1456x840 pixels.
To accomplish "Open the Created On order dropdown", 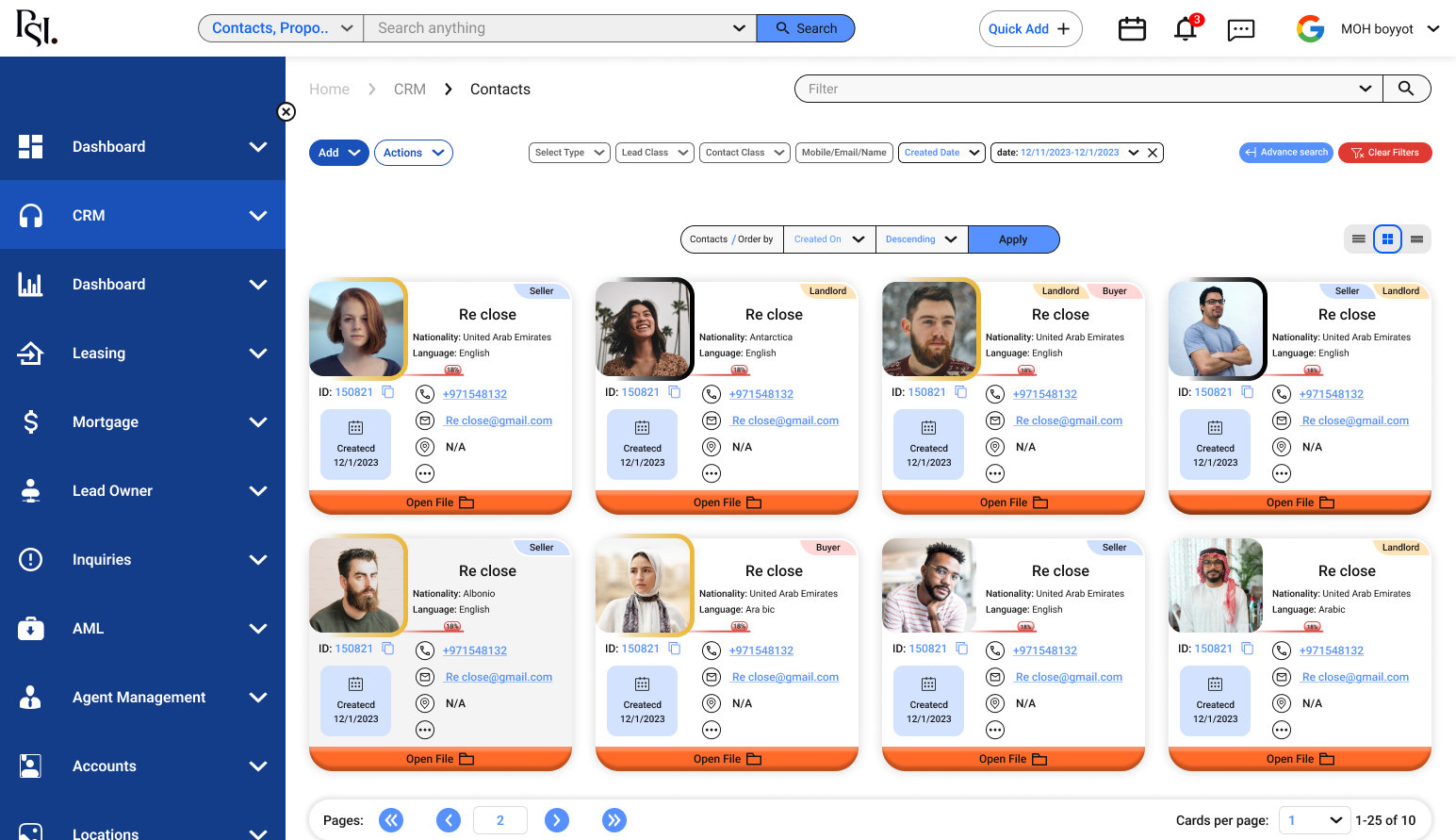I will coord(828,239).
